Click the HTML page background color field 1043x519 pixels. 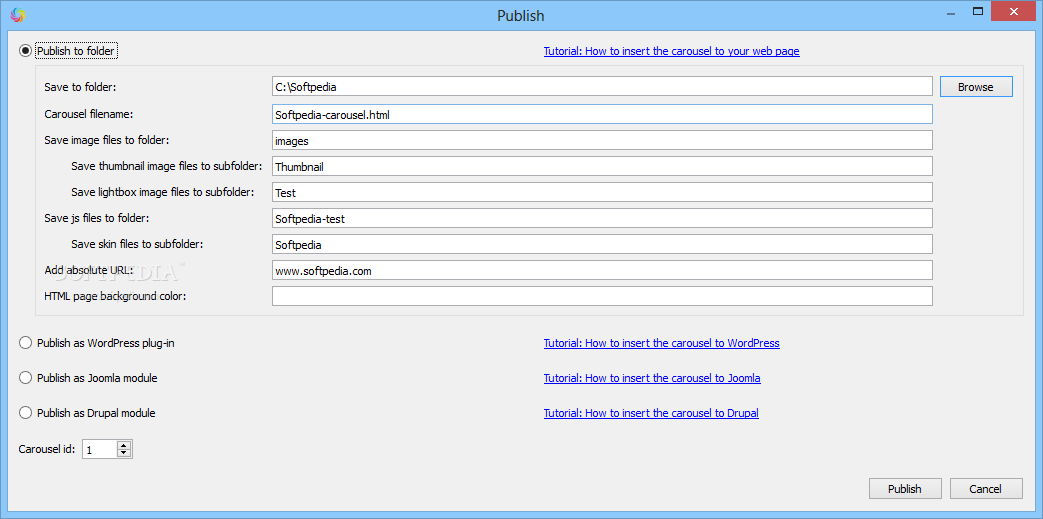pos(602,296)
